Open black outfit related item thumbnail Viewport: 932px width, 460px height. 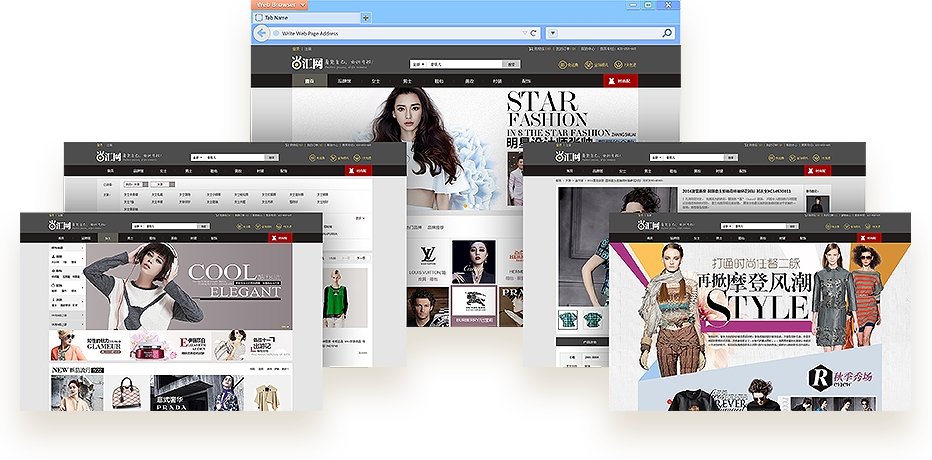coord(818,204)
